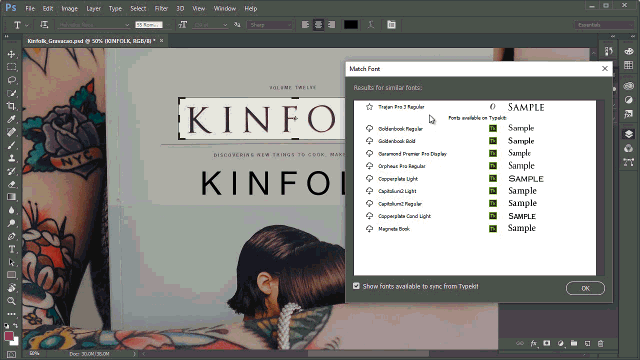This screenshot has width=640, height=360.
Task: Select the Rectangle shape tool
Action: point(11,275)
